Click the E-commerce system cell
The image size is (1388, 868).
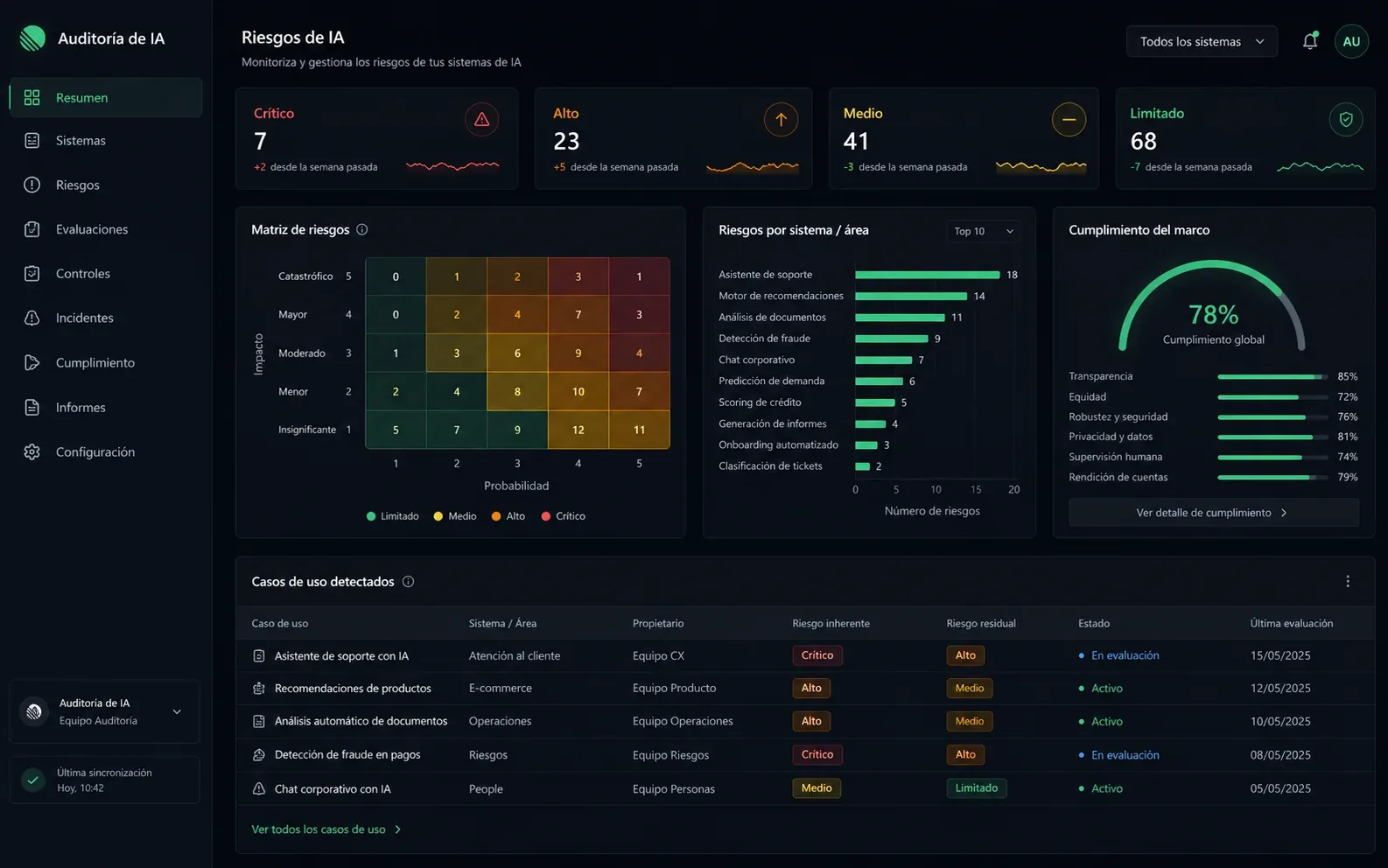pyautogui.click(x=501, y=689)
